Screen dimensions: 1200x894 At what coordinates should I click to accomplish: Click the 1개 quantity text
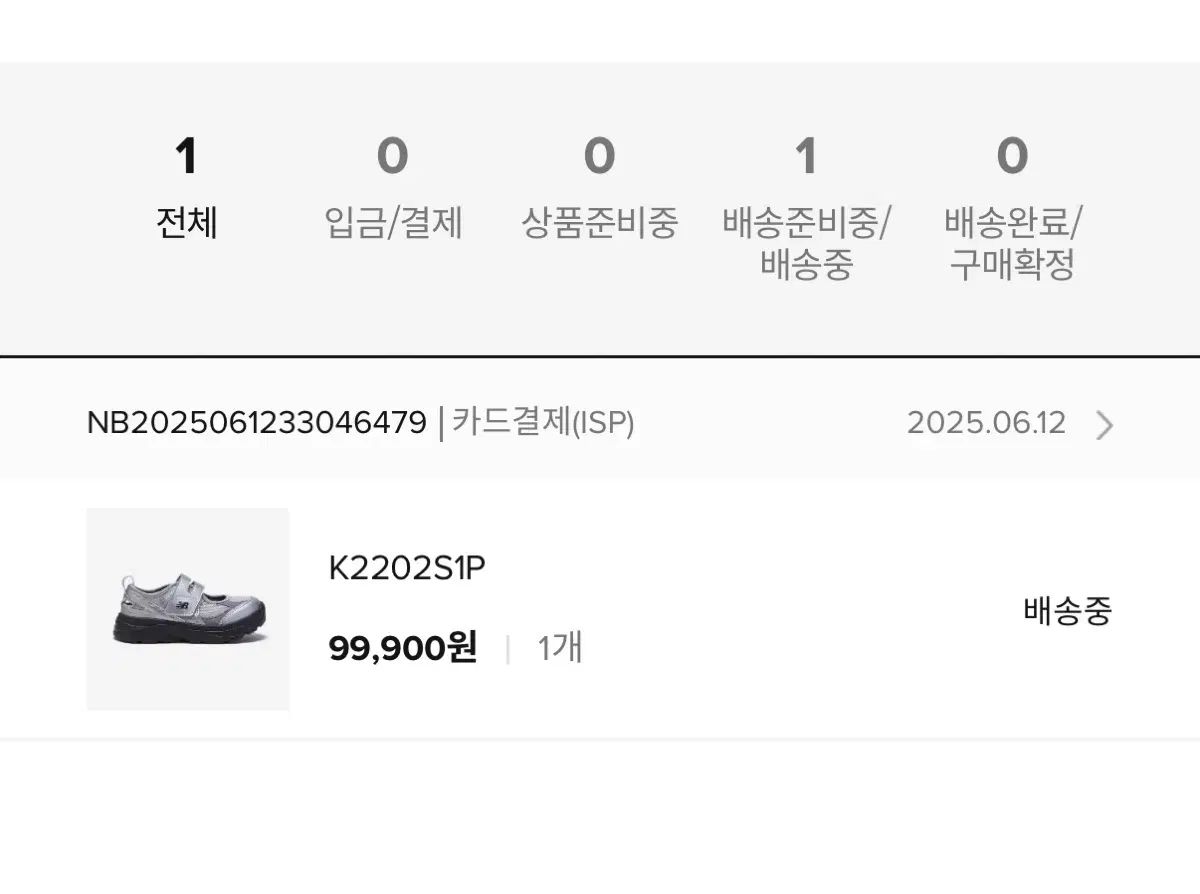(560, 649)
